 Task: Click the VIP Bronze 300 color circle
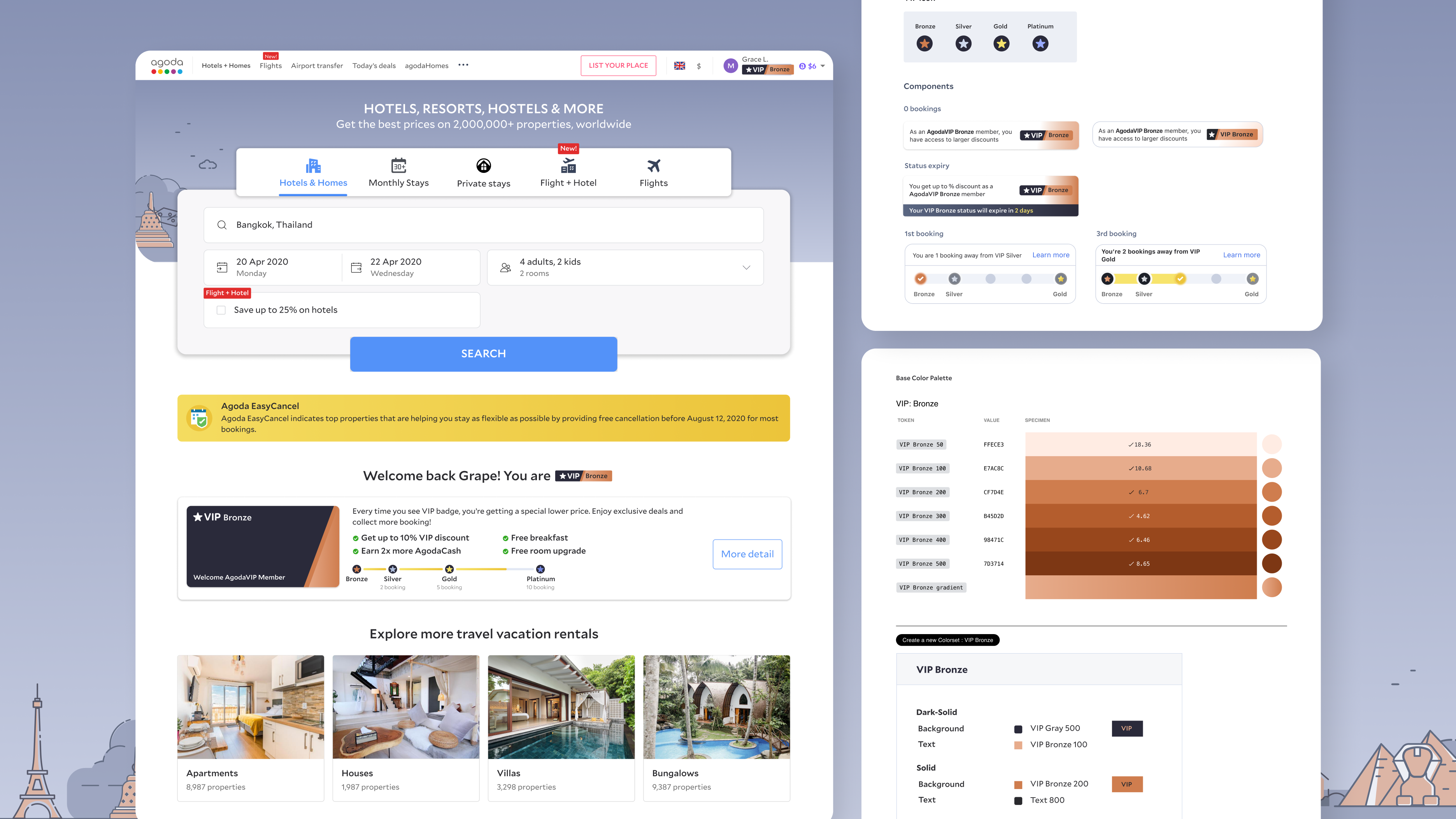[x=1272, y=516]
